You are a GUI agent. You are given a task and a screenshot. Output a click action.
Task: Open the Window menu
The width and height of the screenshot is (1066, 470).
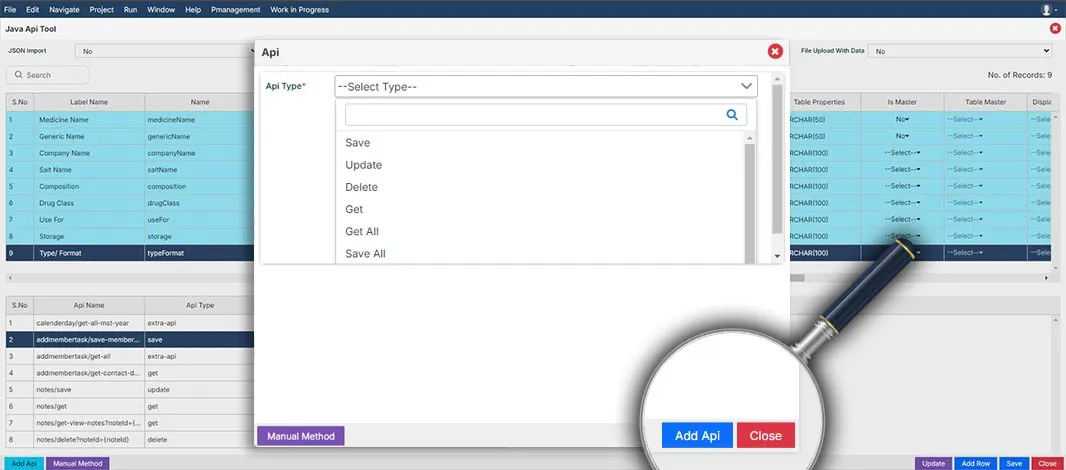pos(161,10)
